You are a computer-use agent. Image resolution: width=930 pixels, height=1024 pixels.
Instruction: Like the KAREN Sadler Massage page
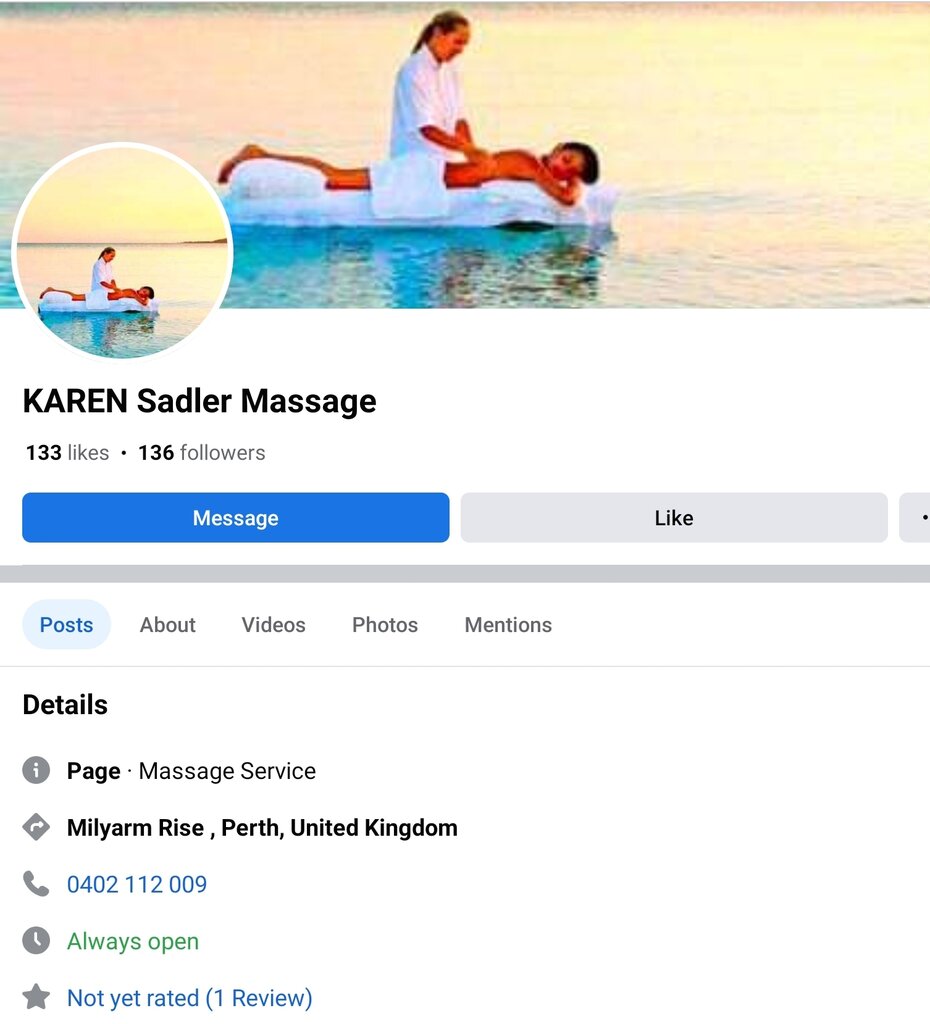[674, 517]
